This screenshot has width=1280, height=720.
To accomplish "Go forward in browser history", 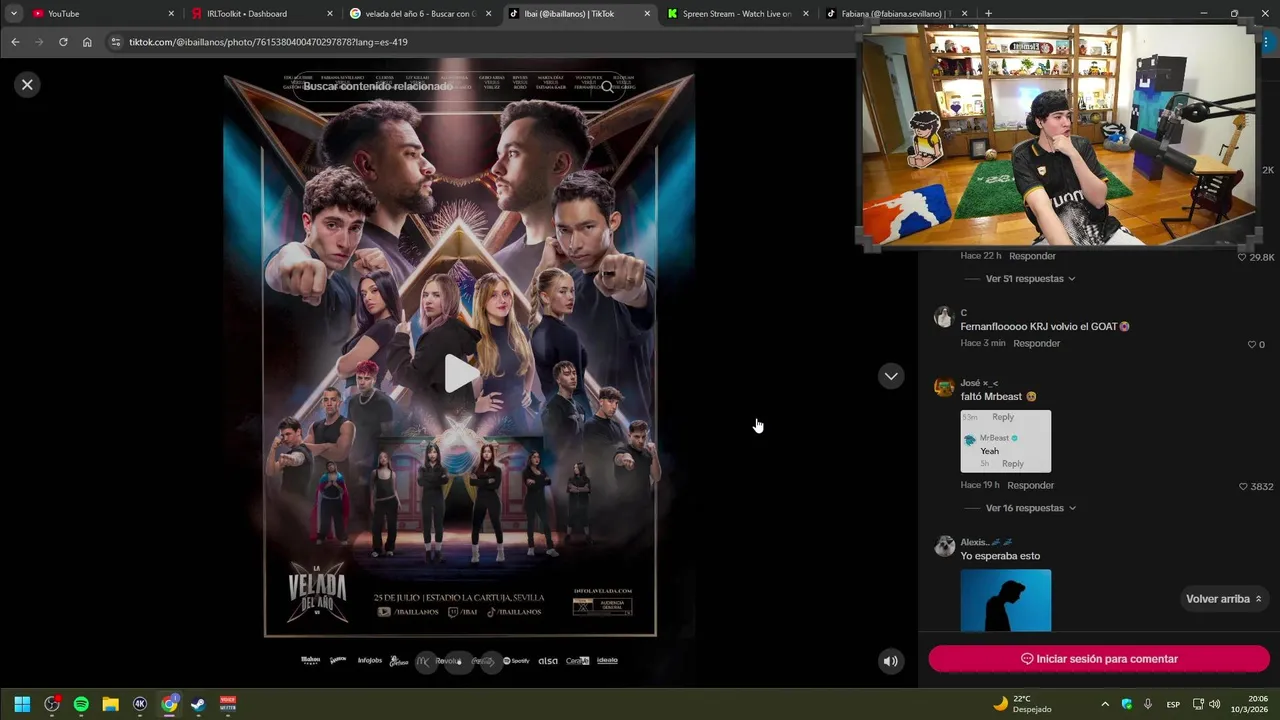I will pos(39,42).
